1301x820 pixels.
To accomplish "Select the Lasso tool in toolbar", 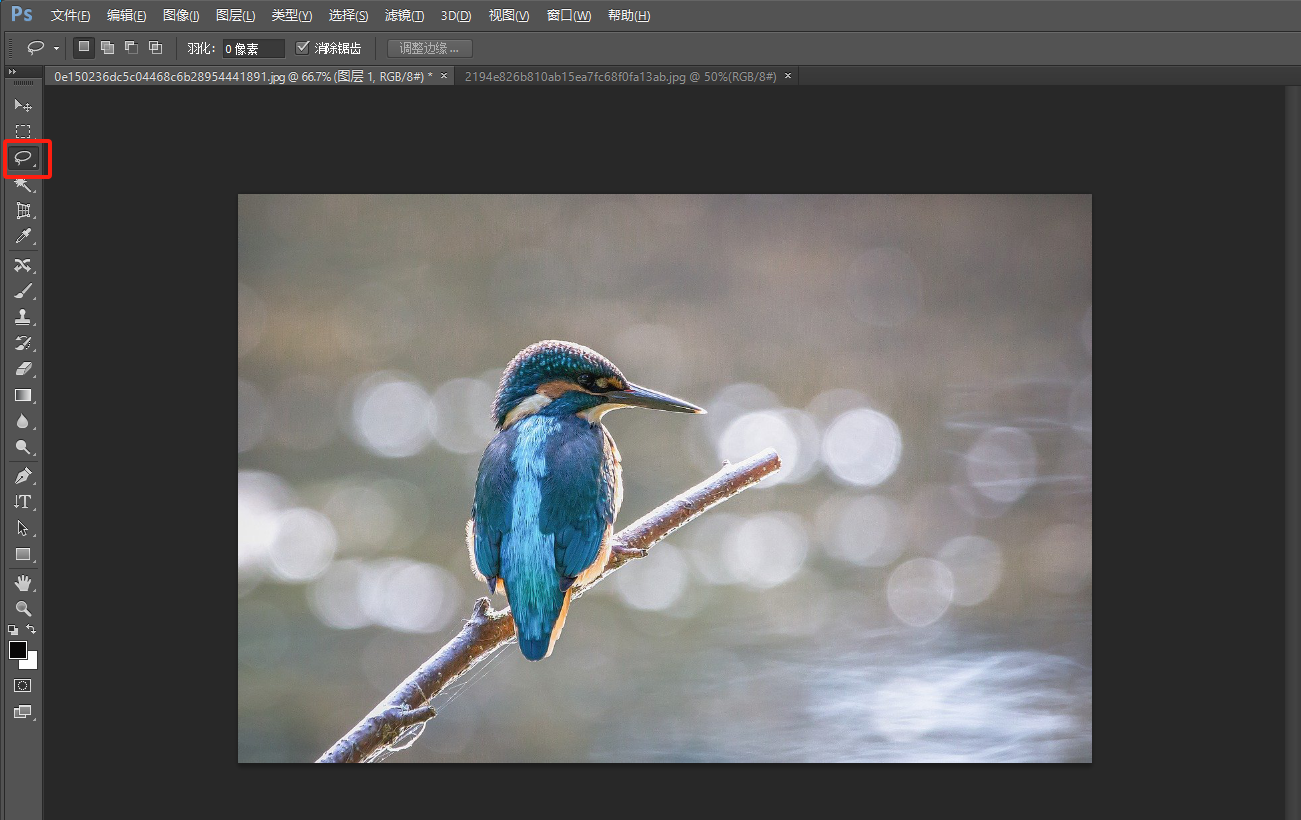I will click(x=23, y=158).
